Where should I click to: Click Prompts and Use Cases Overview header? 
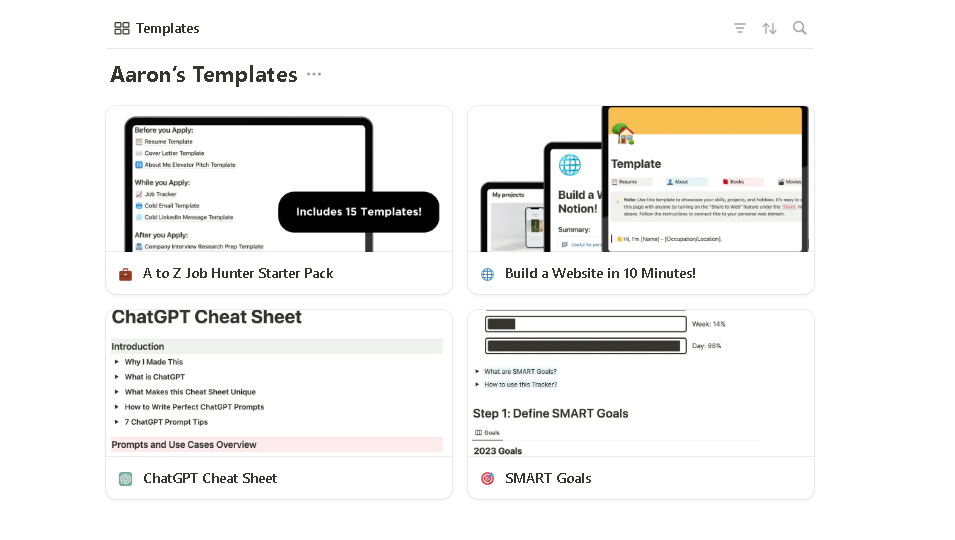(x=277, y=444)
